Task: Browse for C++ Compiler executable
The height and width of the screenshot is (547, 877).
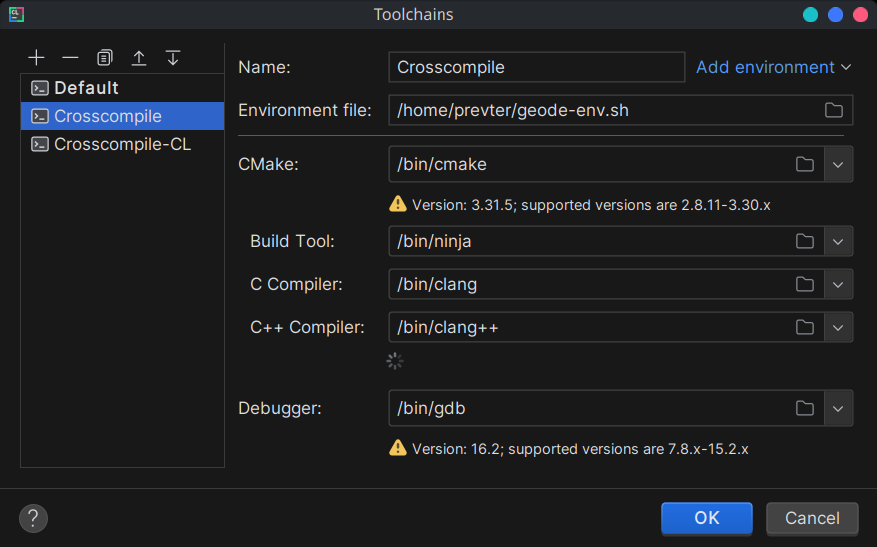Action: tap(805, 327)
